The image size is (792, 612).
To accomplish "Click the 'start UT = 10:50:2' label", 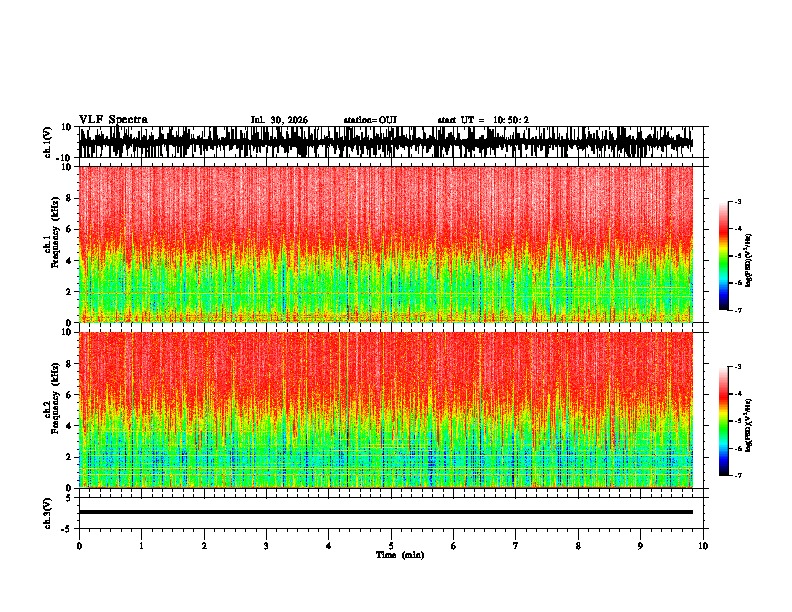I will point(483,120).
